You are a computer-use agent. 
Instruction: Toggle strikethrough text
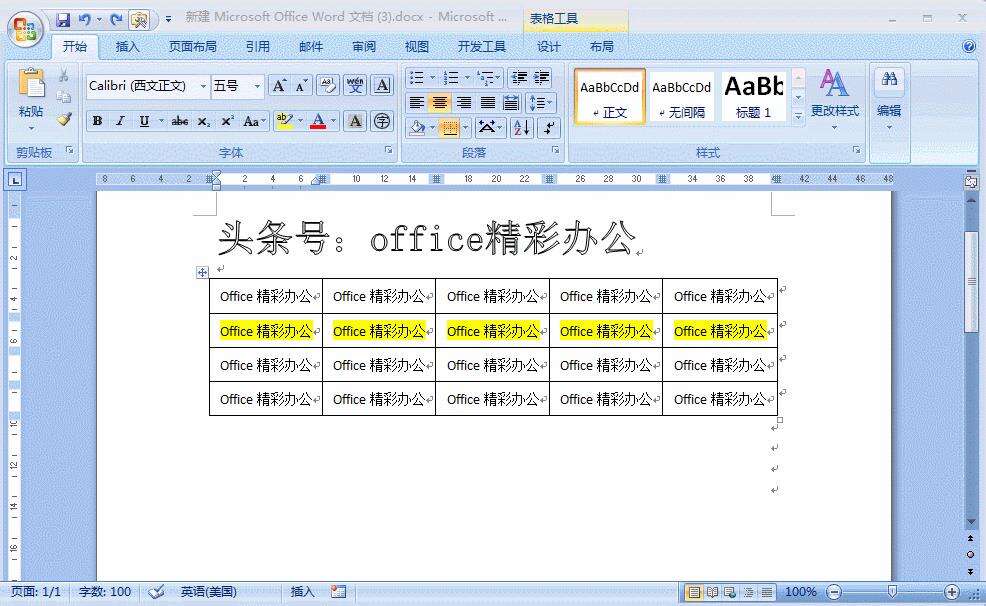180,121
